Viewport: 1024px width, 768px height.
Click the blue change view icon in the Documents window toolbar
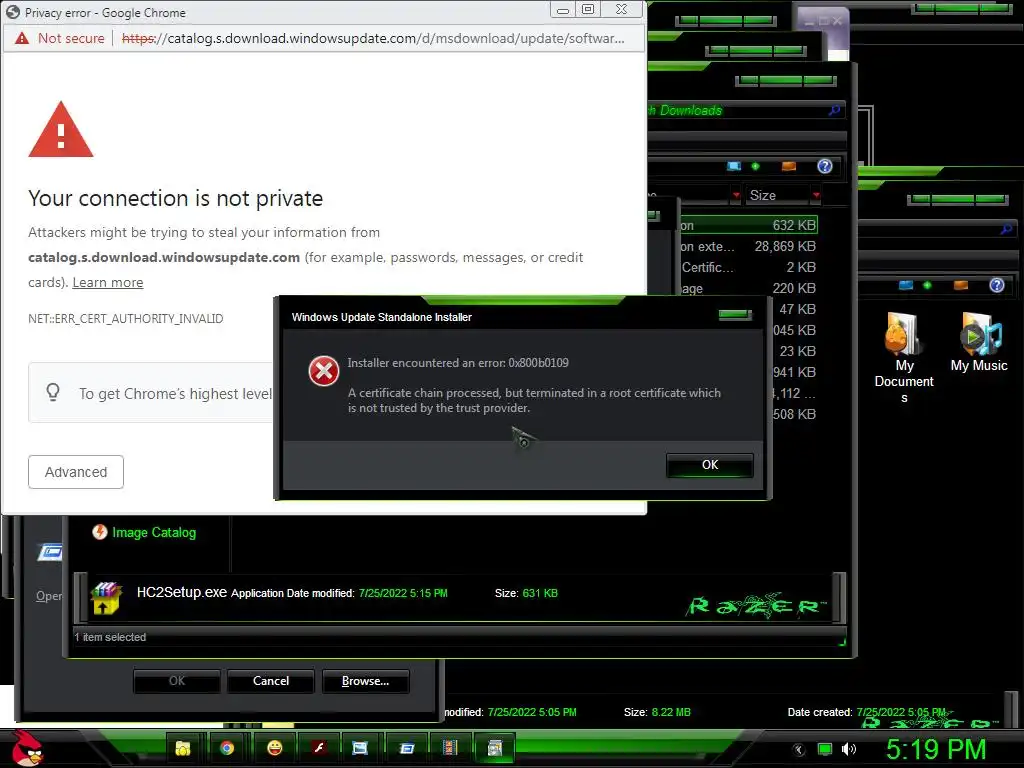(x=906, y=285)
